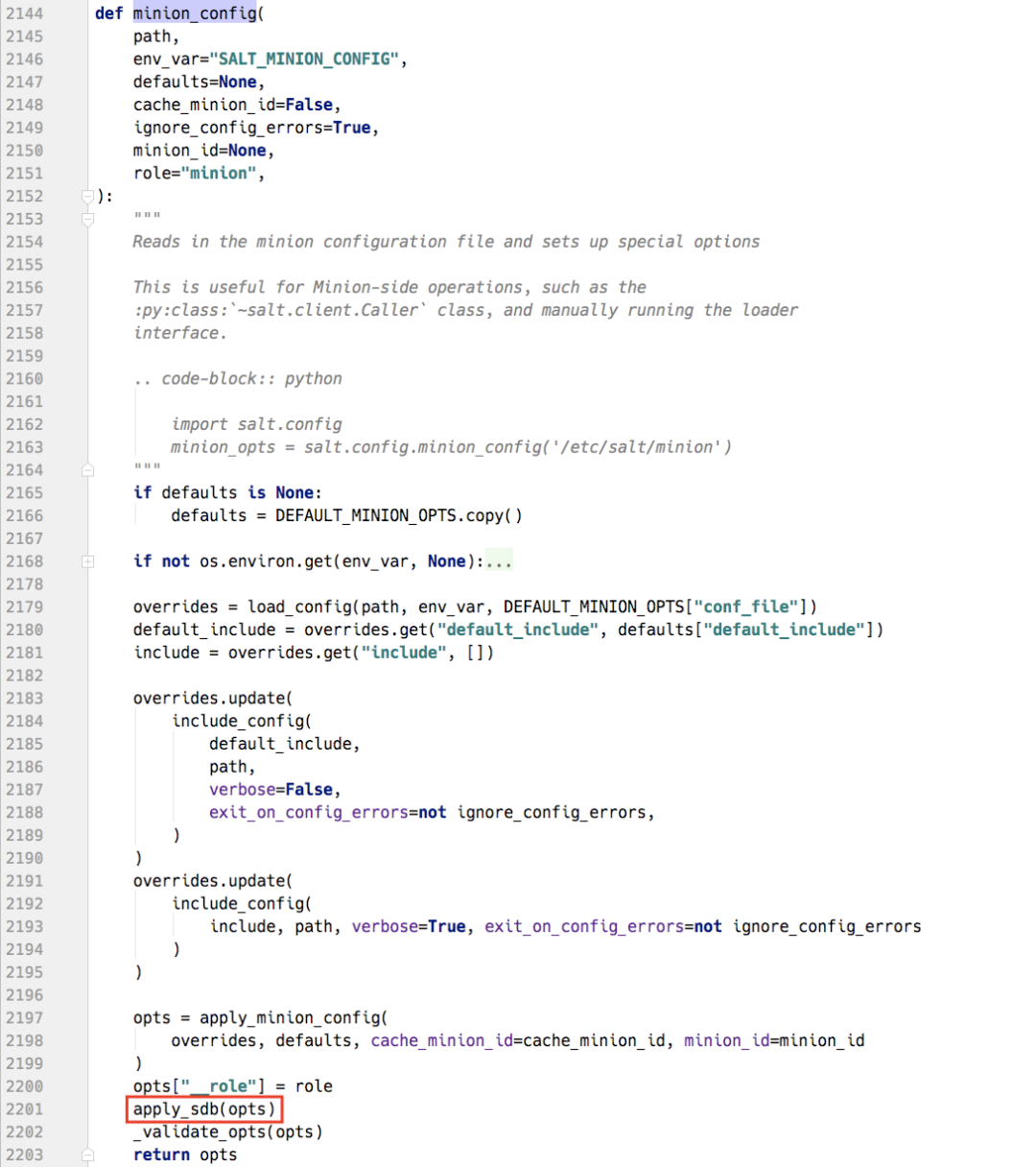The height and width of the screenshot is (1167, 1036).
Task: Toggle the docstring end fold marker on line 2164
Action: 88,470
